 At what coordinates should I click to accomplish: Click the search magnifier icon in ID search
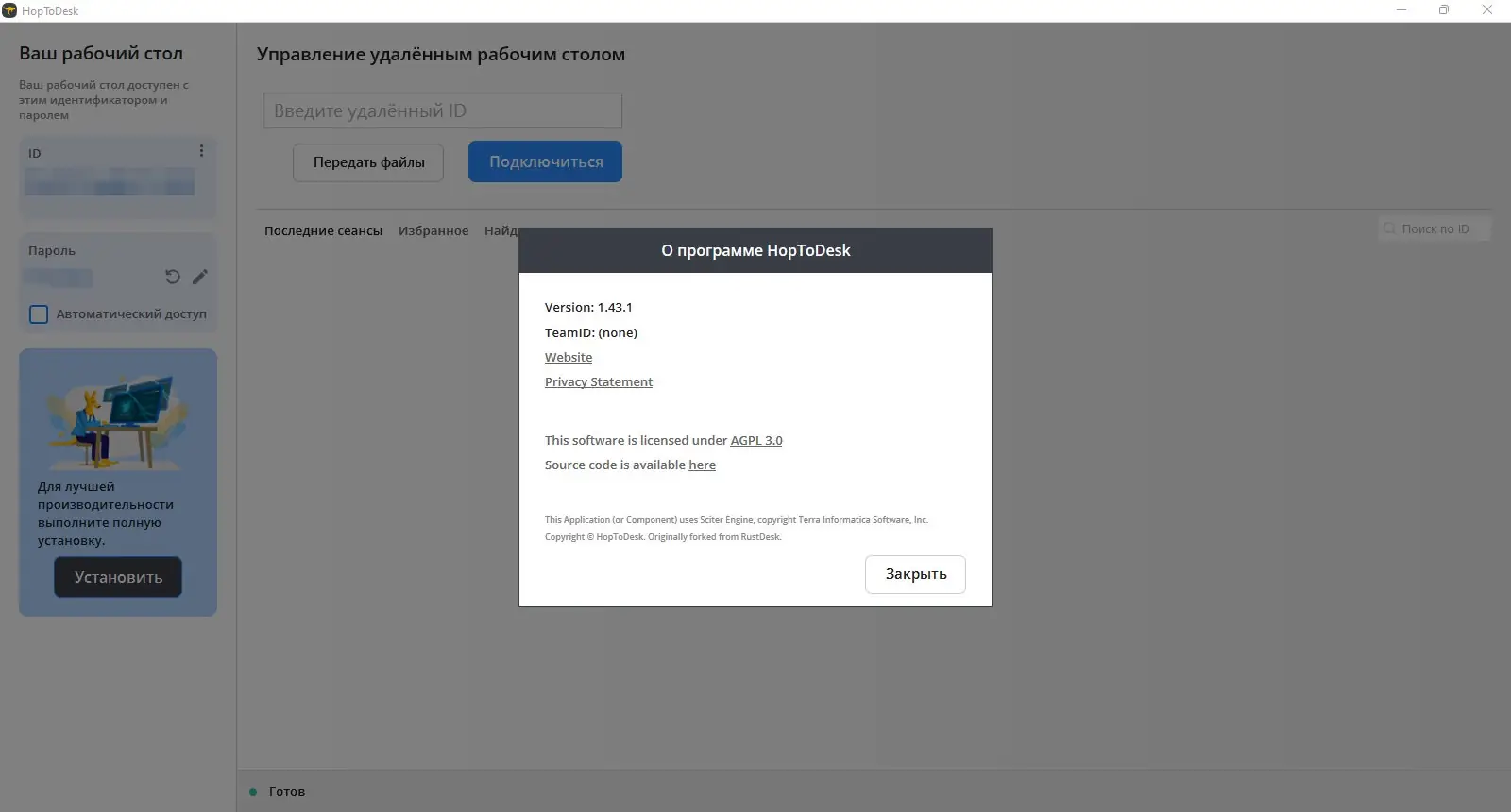click(1389, 228)
